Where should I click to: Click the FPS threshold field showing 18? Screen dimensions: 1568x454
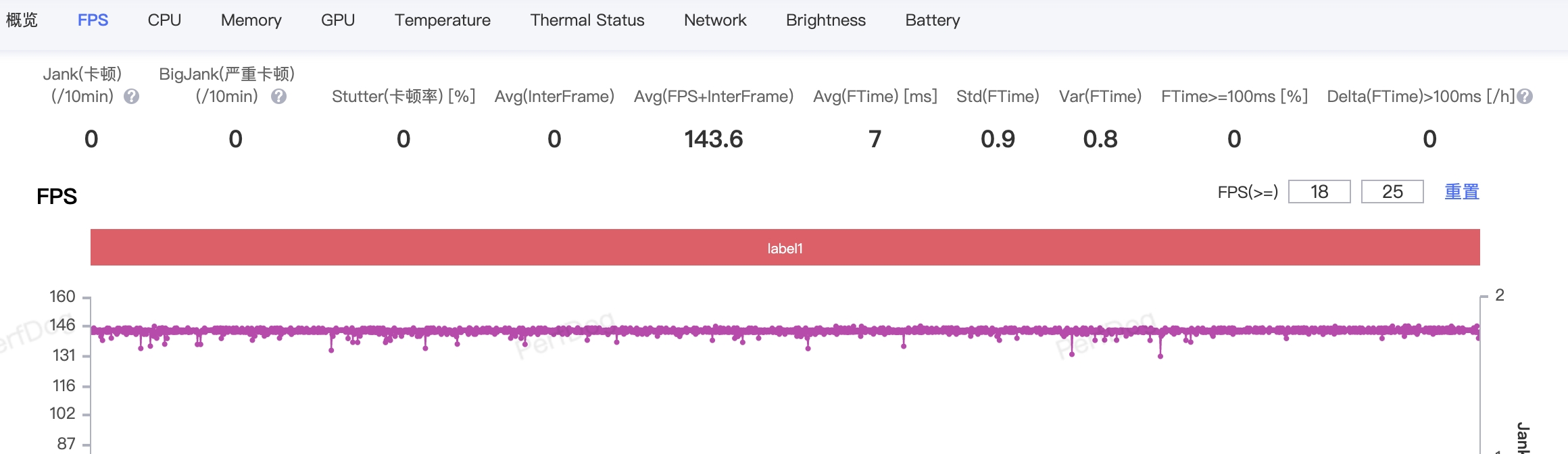pos(1319,192)
